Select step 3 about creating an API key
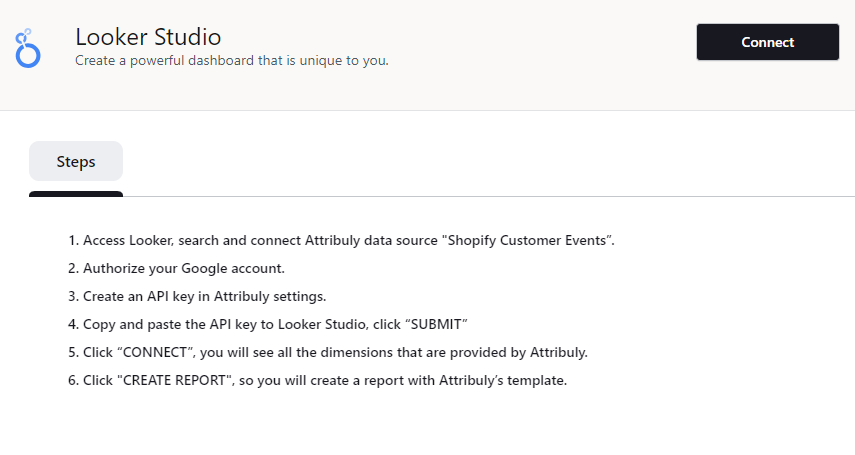 coord(197,296)
